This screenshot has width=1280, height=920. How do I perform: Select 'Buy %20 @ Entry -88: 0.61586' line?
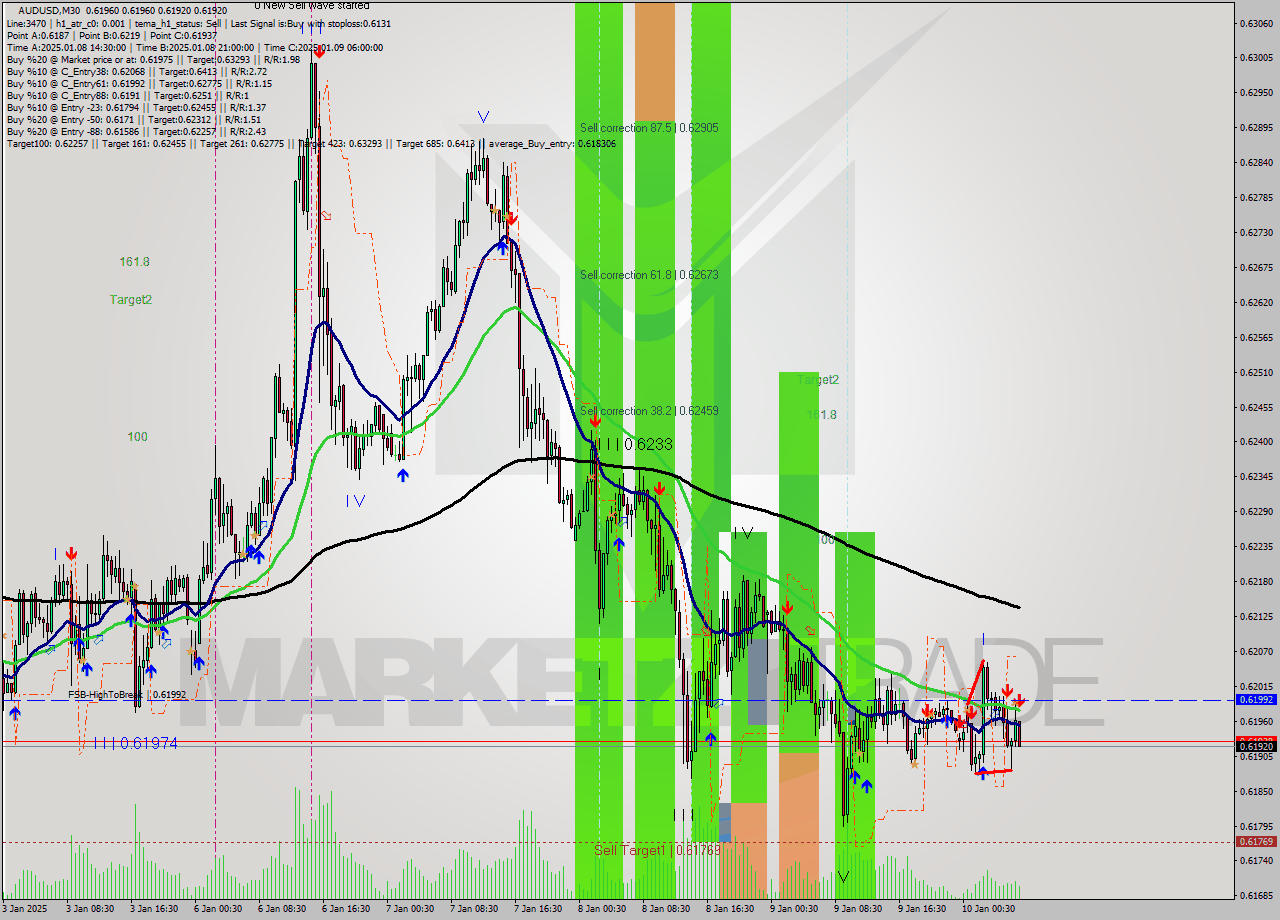click(x=136, y=131)
